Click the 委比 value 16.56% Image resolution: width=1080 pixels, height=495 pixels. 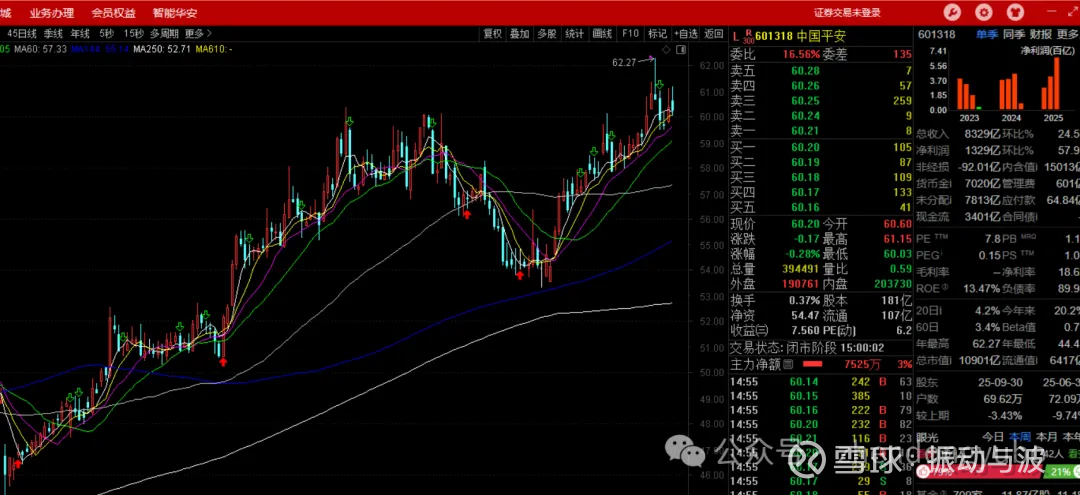(x=801, y=54)
